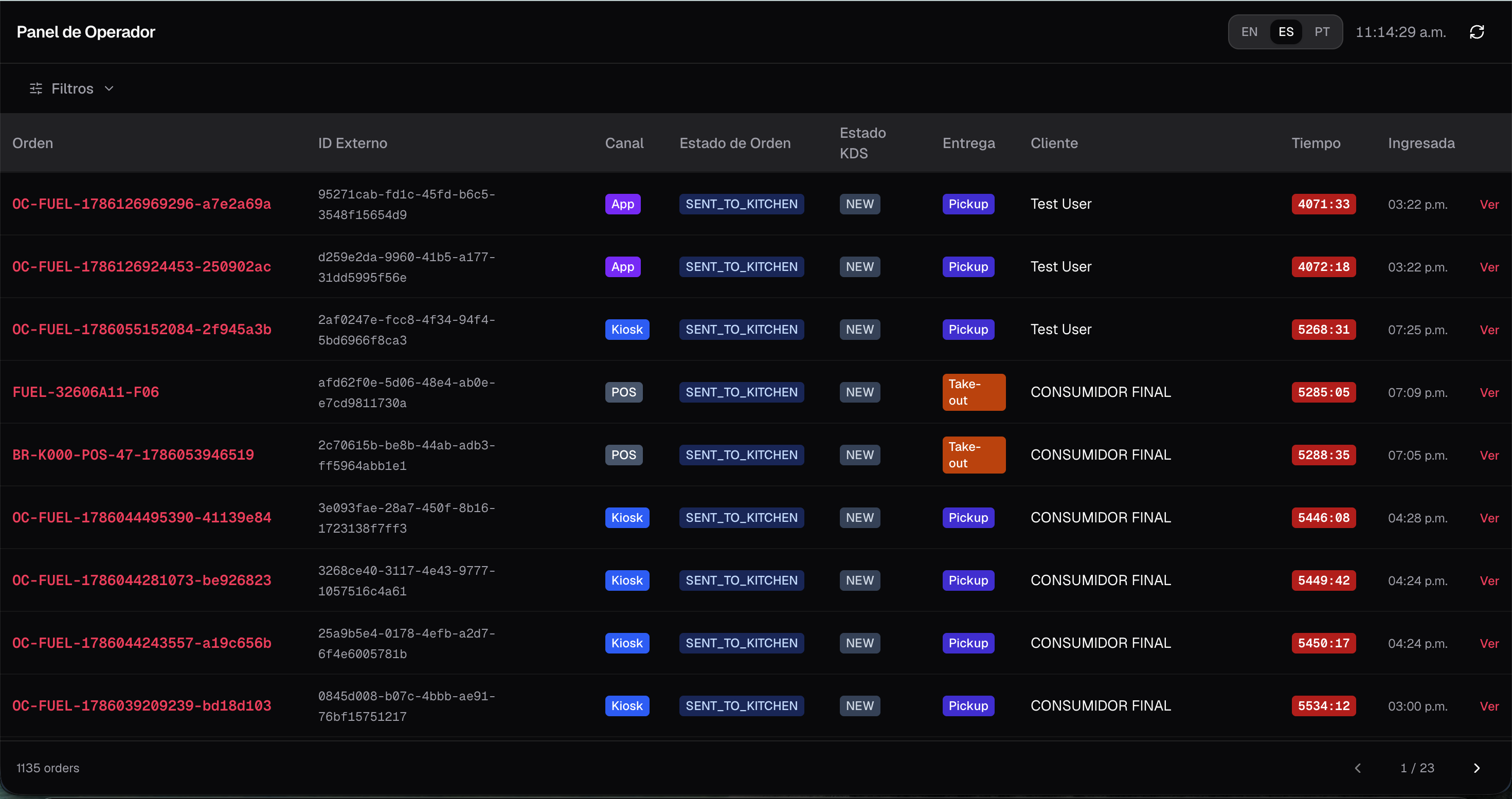Click the Pickup badge in the bd18d103 row
This screenshot has width=1512, height=799.
968,706
